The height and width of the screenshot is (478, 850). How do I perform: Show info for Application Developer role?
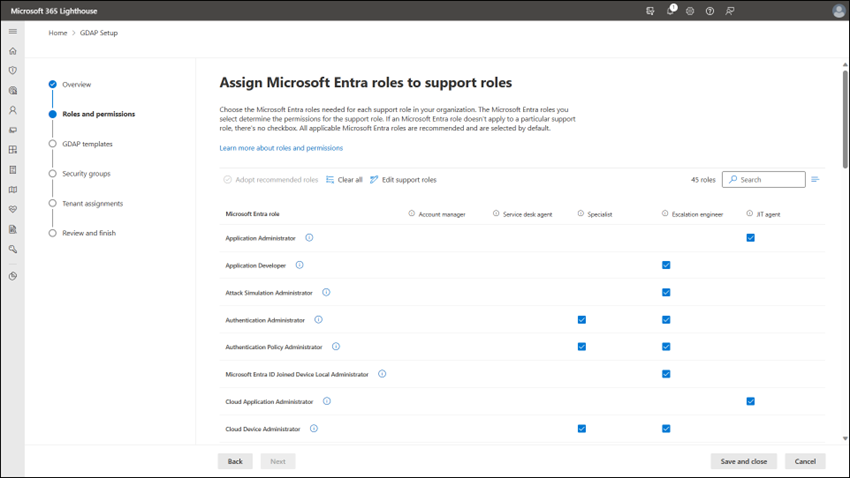299,265
